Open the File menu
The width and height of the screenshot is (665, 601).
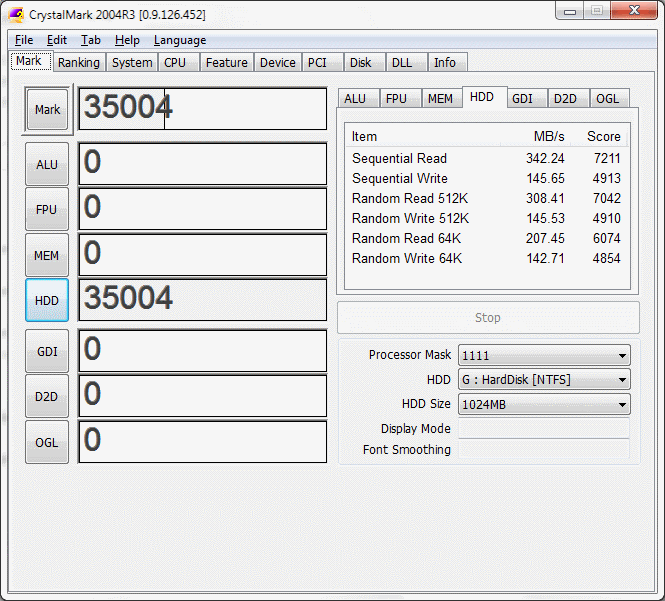tap(24, 40)
